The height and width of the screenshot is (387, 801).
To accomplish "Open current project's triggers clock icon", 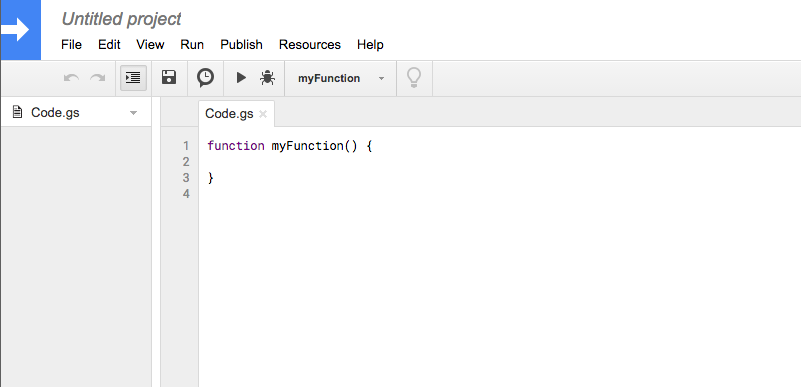I will [205, 78].
